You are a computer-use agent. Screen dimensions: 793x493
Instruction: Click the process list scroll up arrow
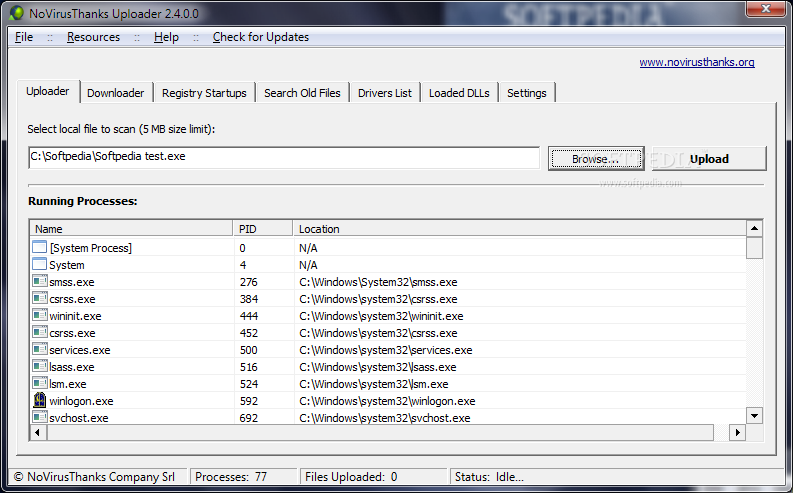click(x=754, y=229)
